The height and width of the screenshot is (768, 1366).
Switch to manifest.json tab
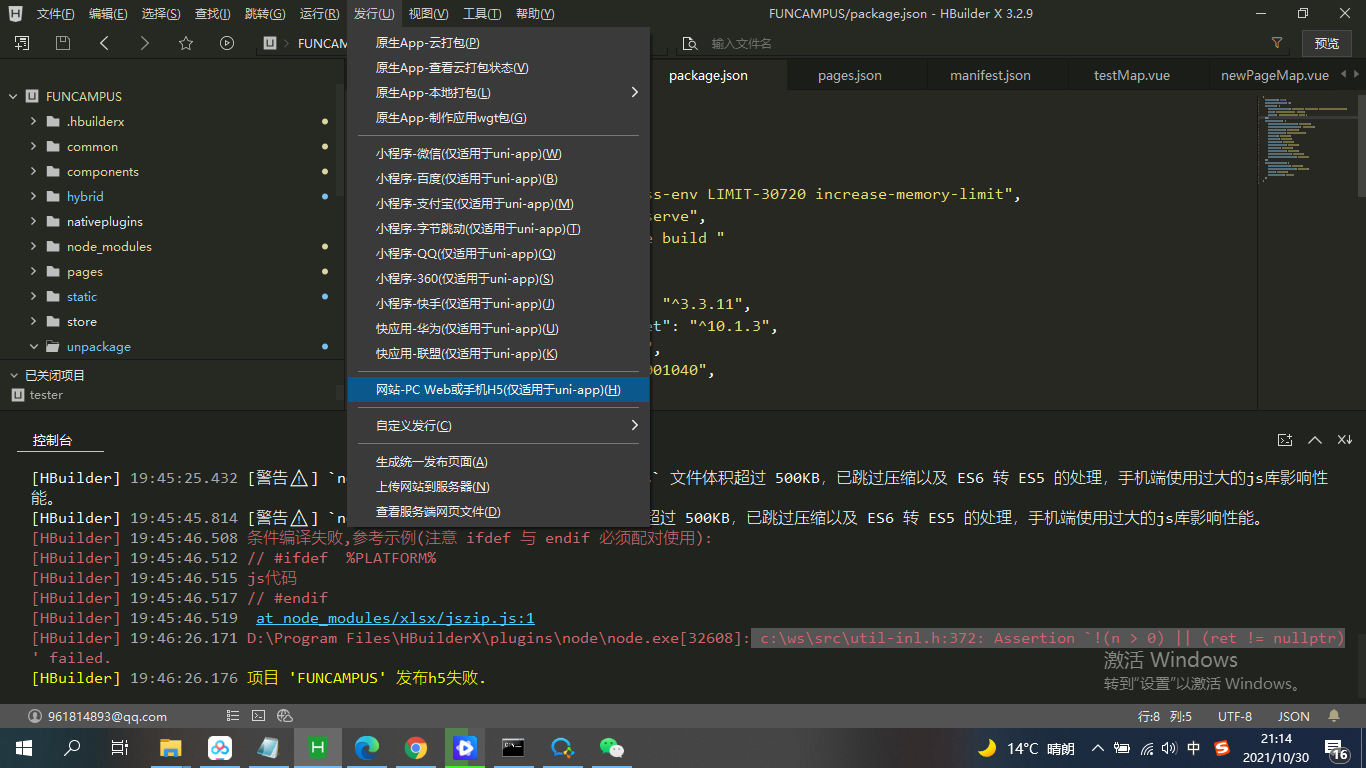(x=990, y=75)
